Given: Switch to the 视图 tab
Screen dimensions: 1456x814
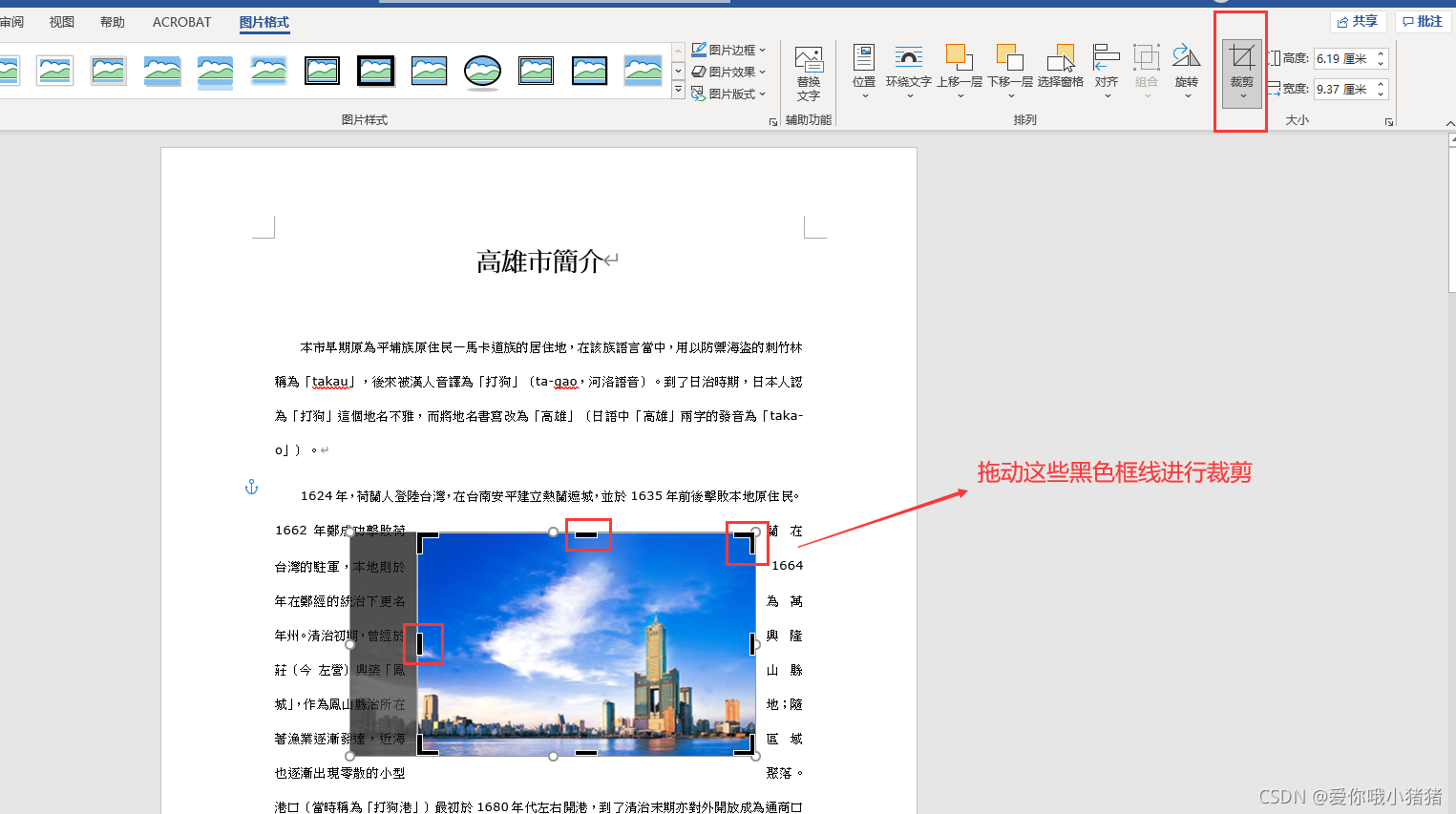Looking at the screenshot, I should tap(62, 22).
